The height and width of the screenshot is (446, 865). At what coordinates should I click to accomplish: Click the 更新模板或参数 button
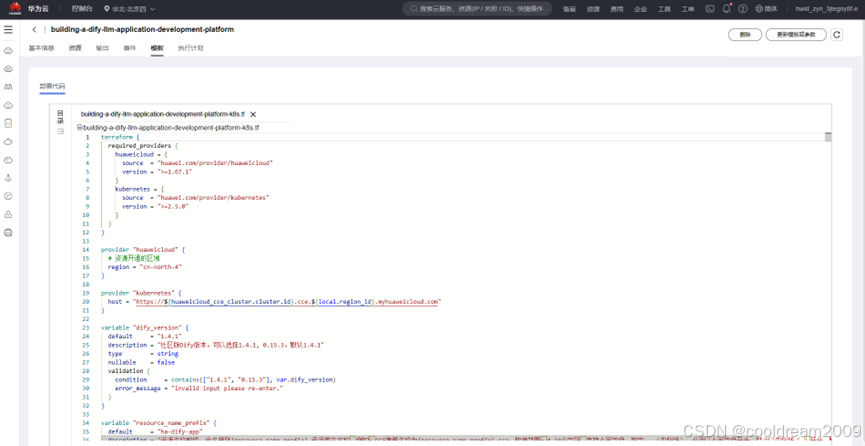797,34
